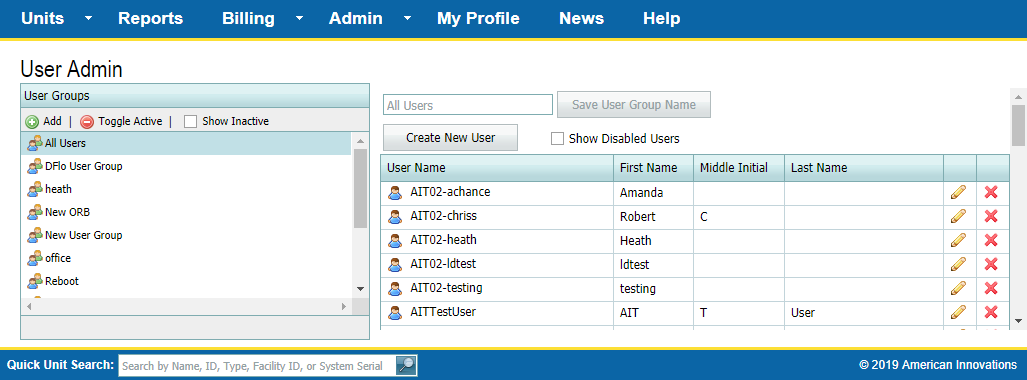Click the group icon beside Reboot
This screenshot has height=380, width=1027.
(x=35, y=282)
